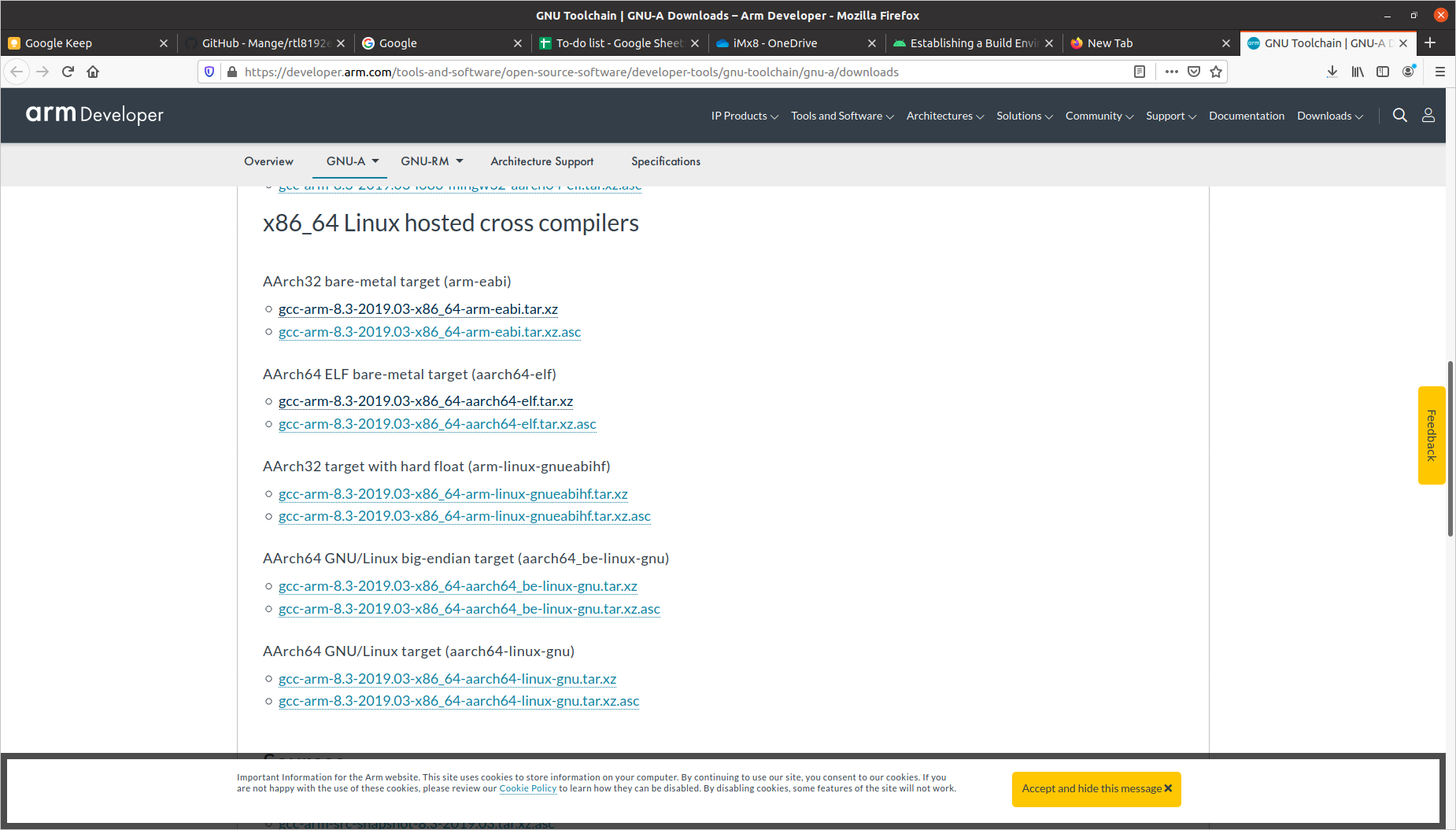Open Library toolbar icon

coord(1358,72)
